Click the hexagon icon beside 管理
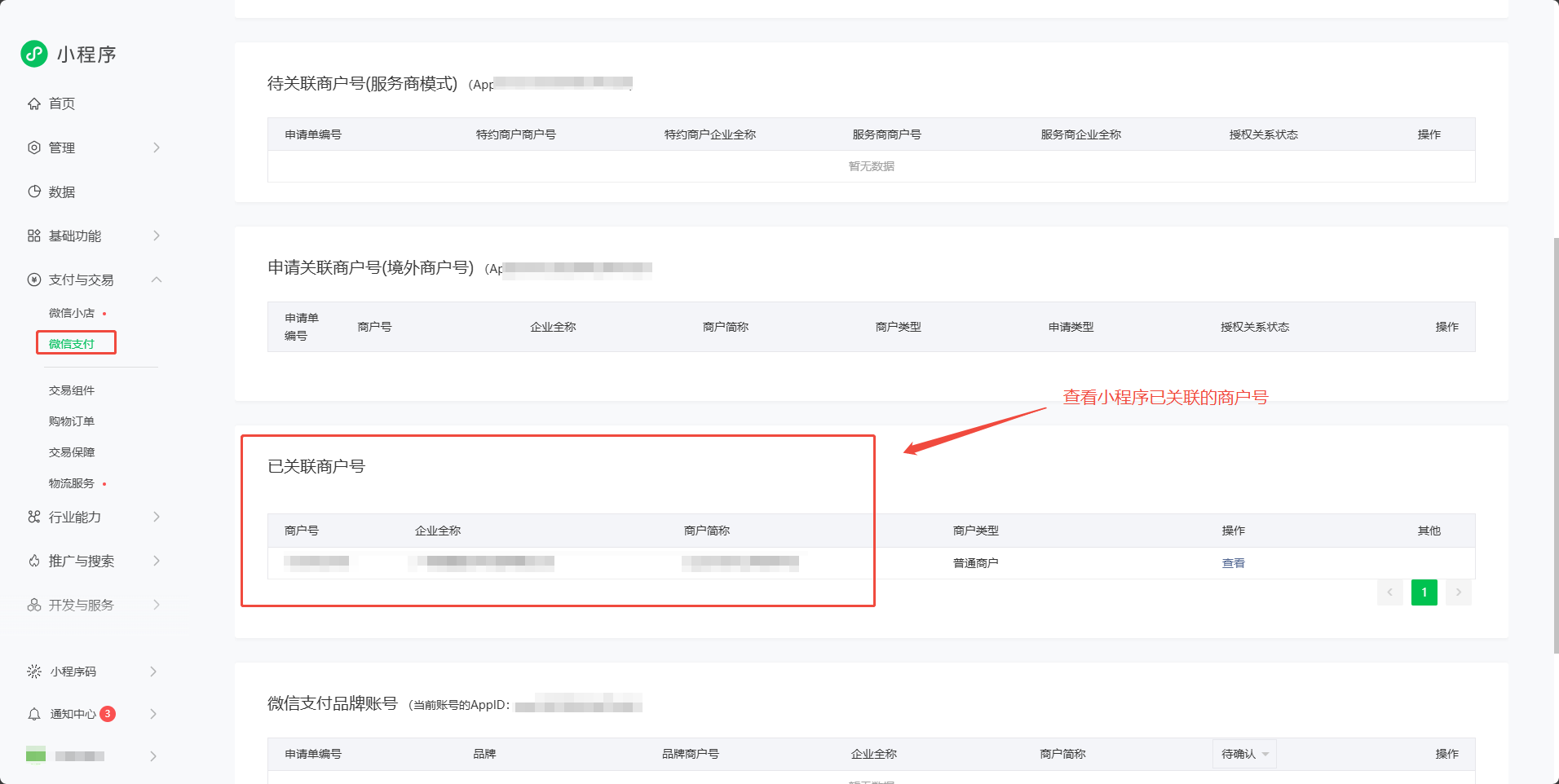The image size is (1559, 784). pos(34,148)
